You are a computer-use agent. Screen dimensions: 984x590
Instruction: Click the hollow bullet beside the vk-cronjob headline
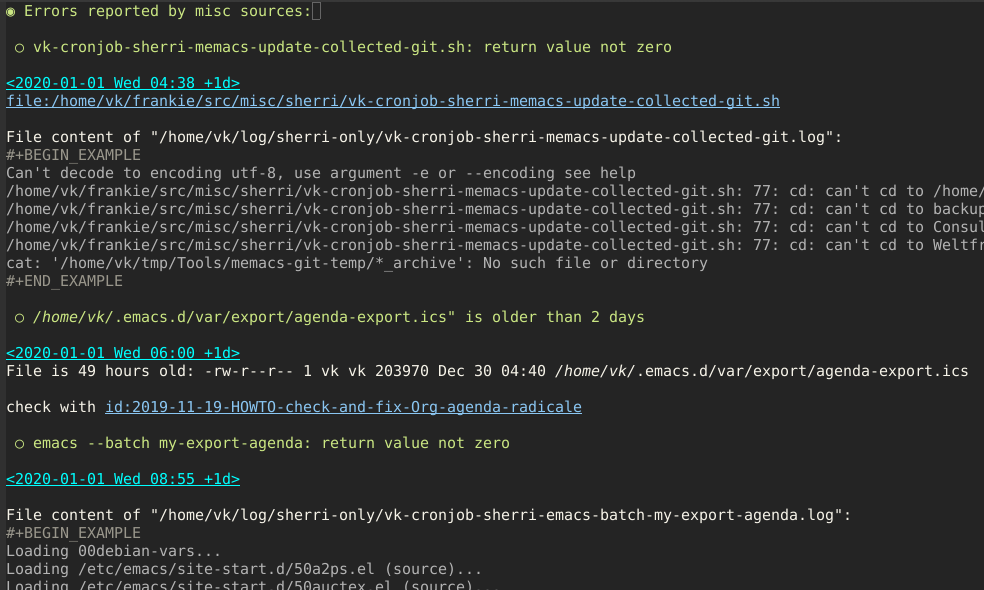18,46
